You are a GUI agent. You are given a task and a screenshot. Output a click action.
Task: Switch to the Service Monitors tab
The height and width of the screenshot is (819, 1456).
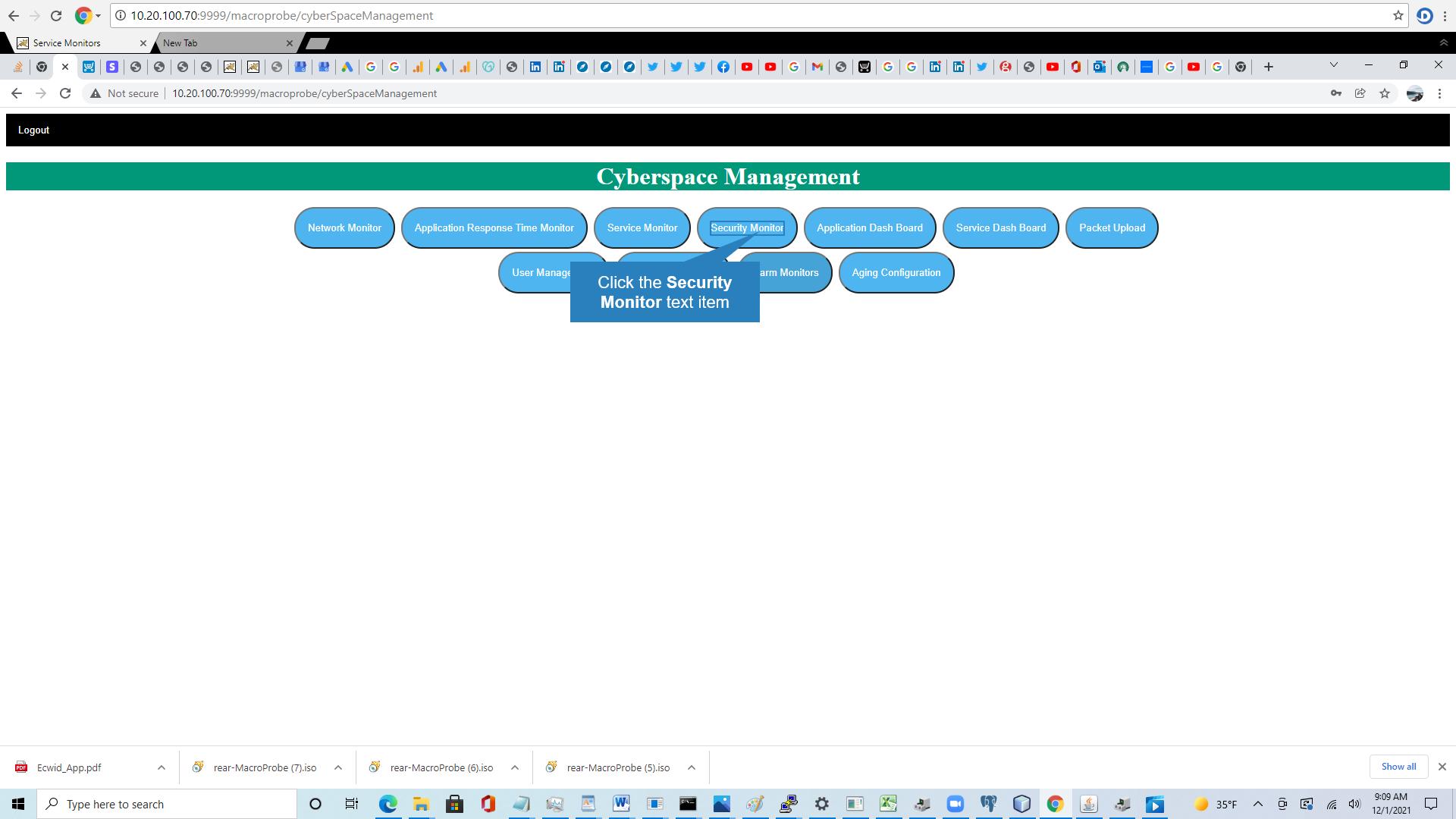coord(67,43)
